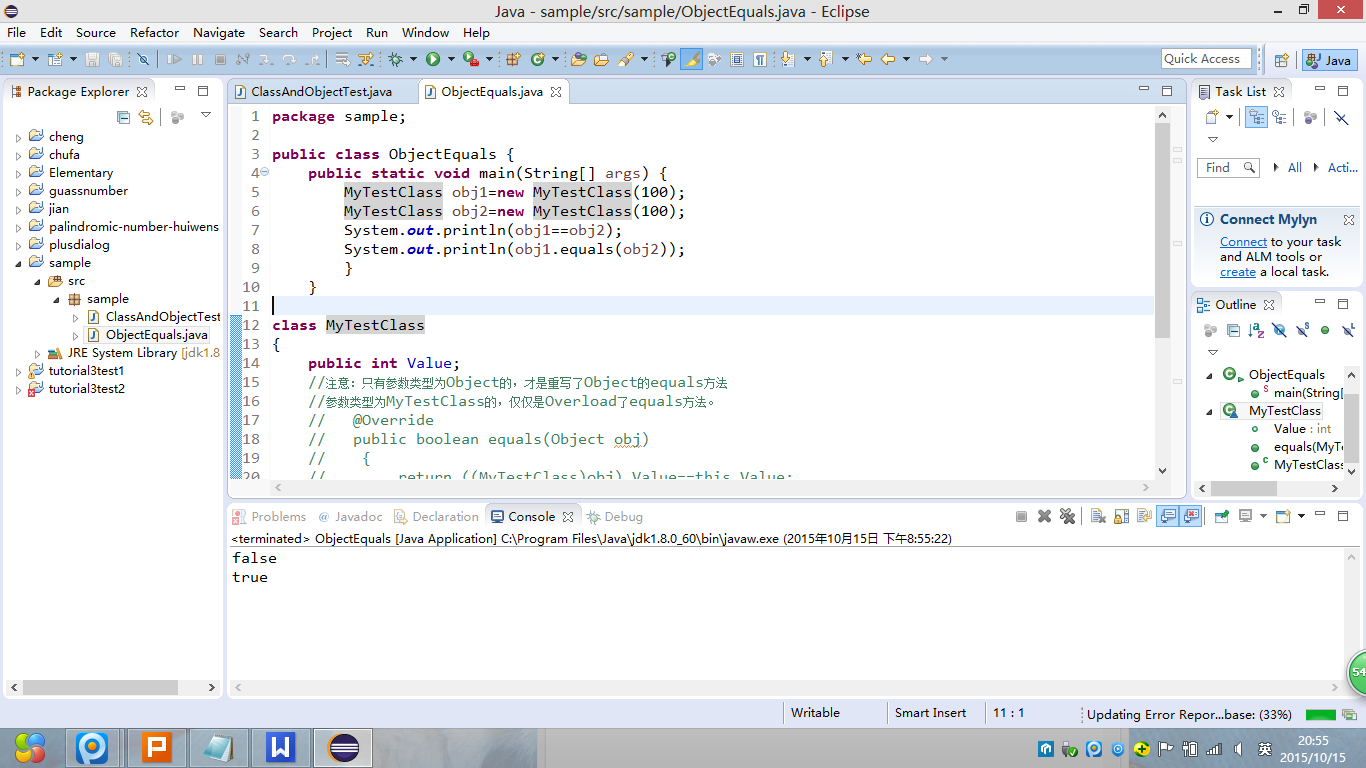Click Sort alphabetically icon in Outline
Image resolution: width=1366 pixels, height=768 pixels.
(1256, 330)
